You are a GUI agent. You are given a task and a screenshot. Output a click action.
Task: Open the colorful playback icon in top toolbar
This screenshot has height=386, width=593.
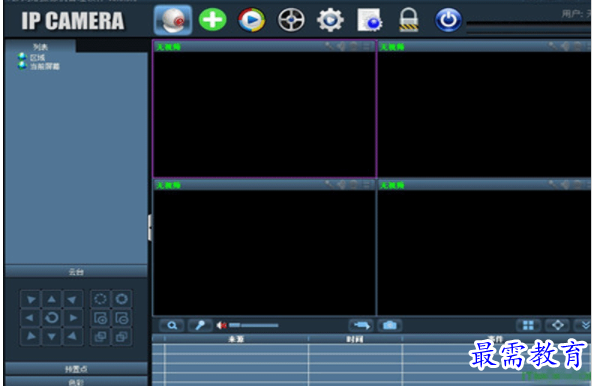point(251,20)
